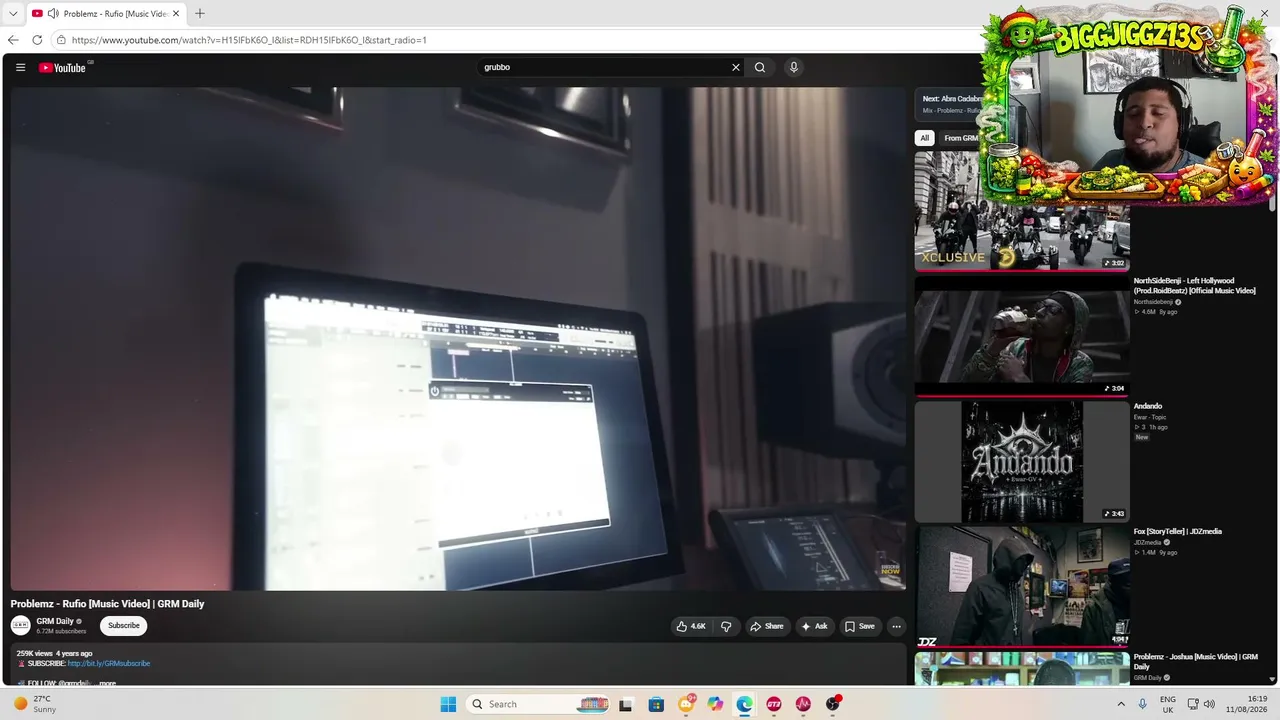Open the Andando video thumbnail
Image resolution: width=1280 pixels, height=720 pixels.
click(x=1022, y=461)
